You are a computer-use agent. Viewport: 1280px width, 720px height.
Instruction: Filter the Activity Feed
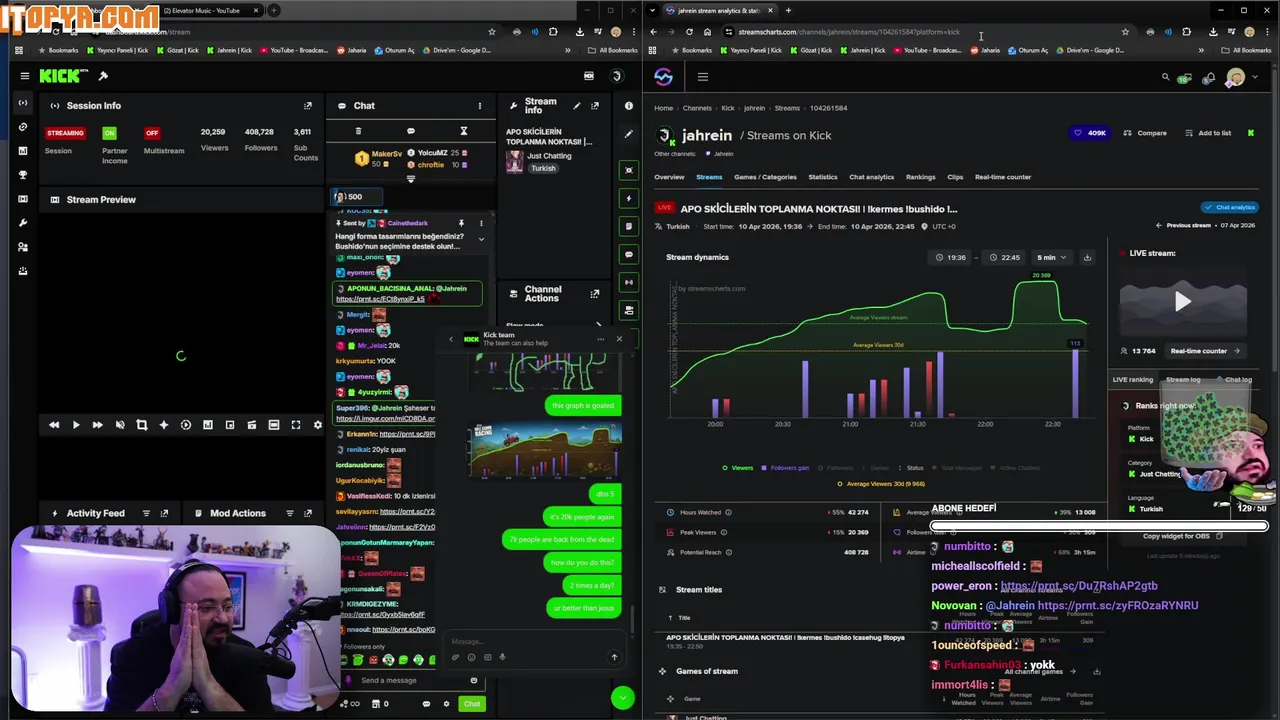click(x=146, y=513)
